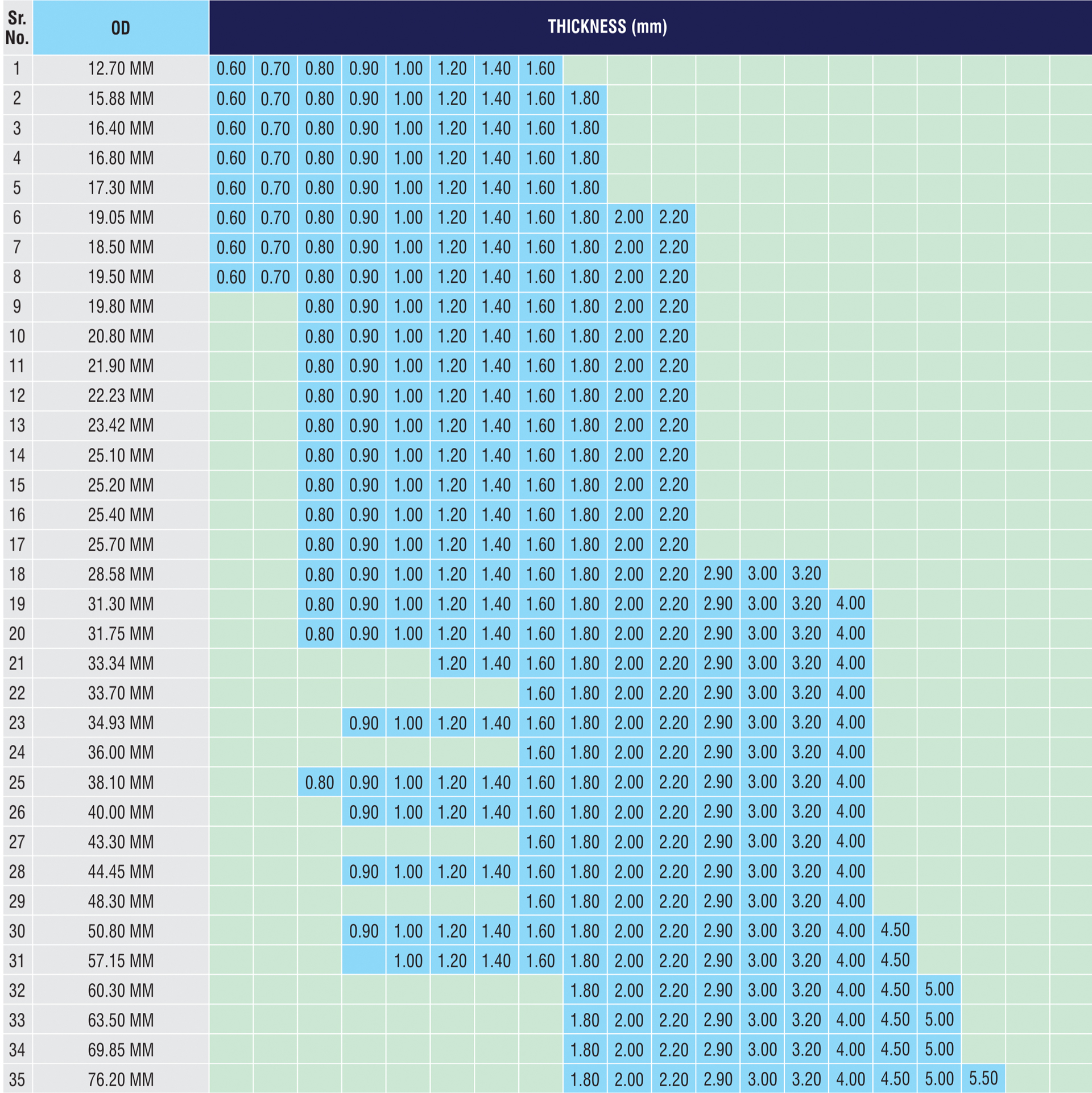
Task: Click the 2.20 thickness in the 19.05 MM row
Action: [x=674, y=218]
